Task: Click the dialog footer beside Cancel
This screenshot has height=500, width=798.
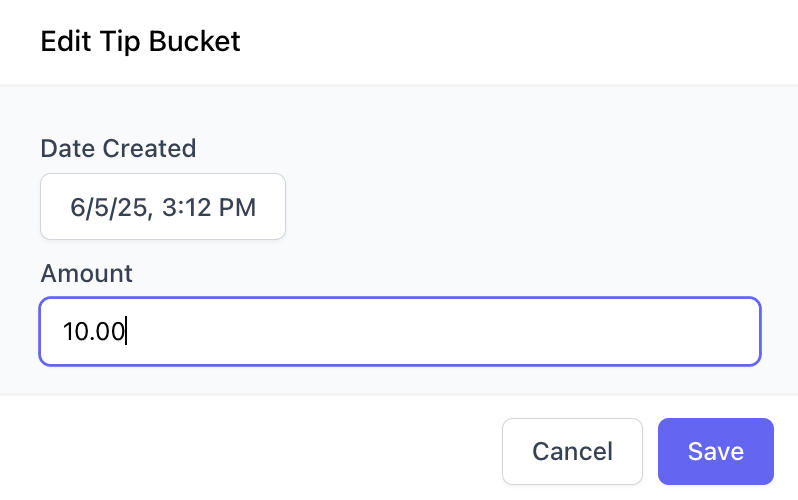Action: [250, 451]
